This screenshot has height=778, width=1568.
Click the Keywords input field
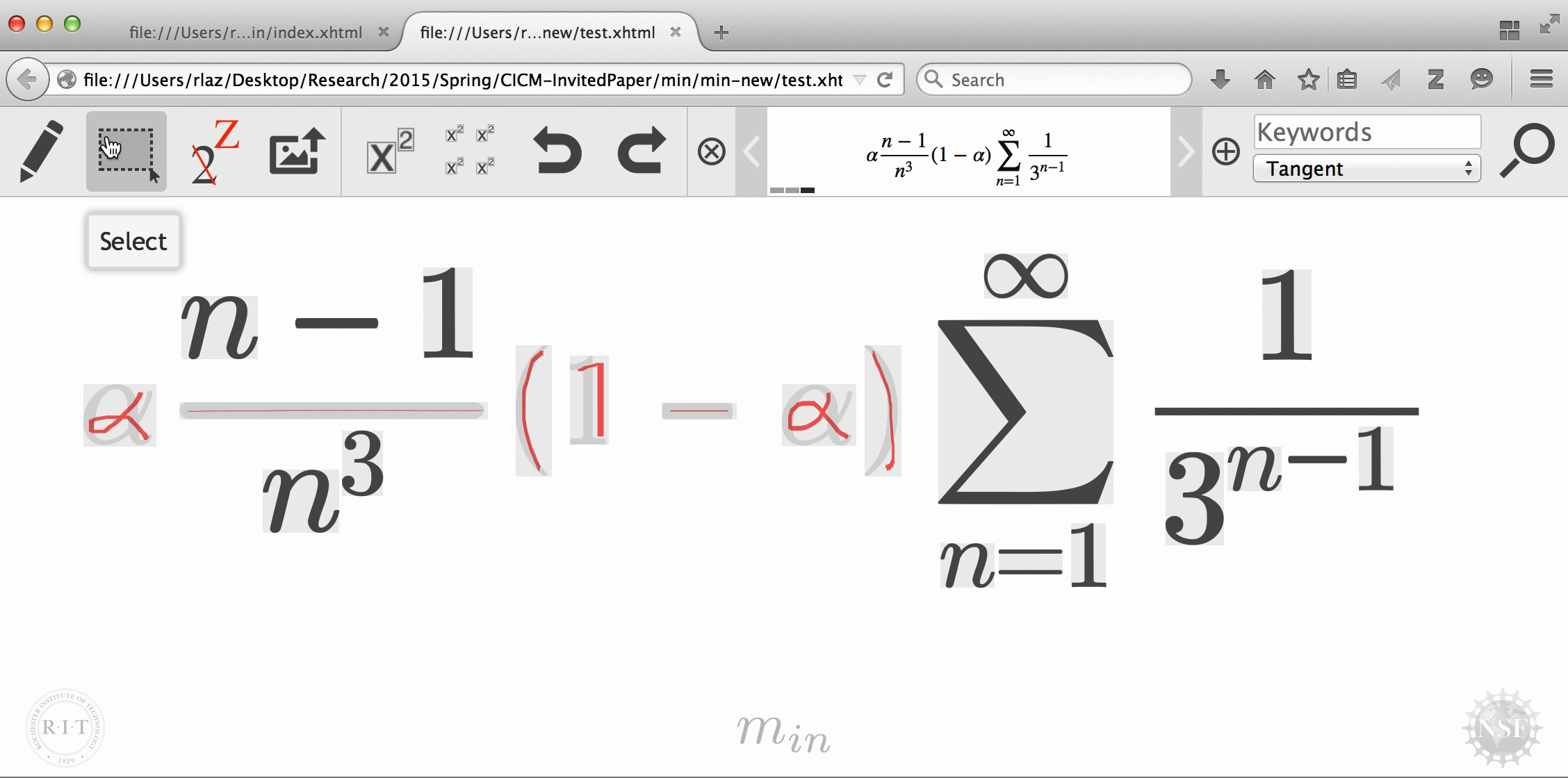pyautogui.click(x=1366, y=132)
